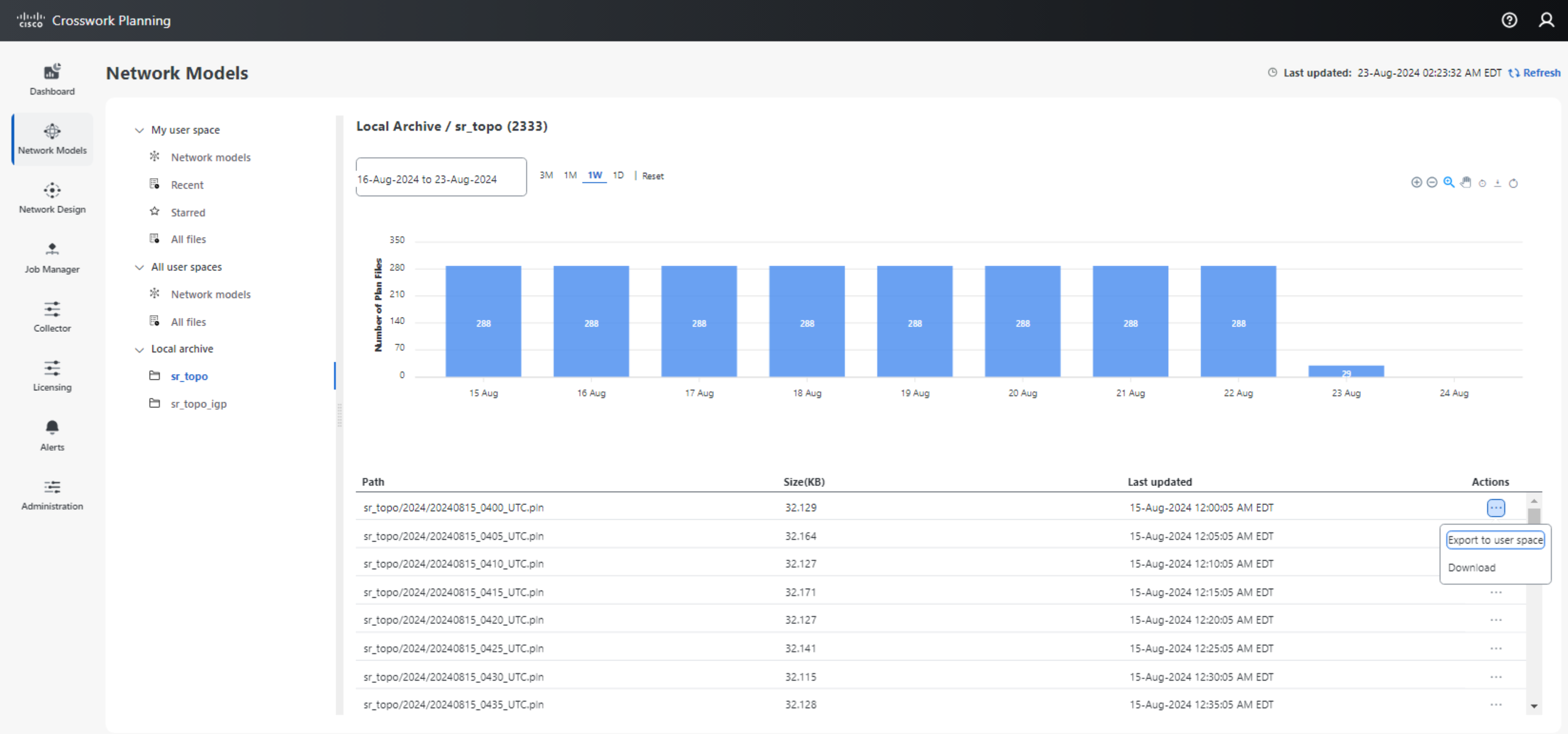Click Reset next to range tabs
The image size is (1568, 734).
[653, 176]
